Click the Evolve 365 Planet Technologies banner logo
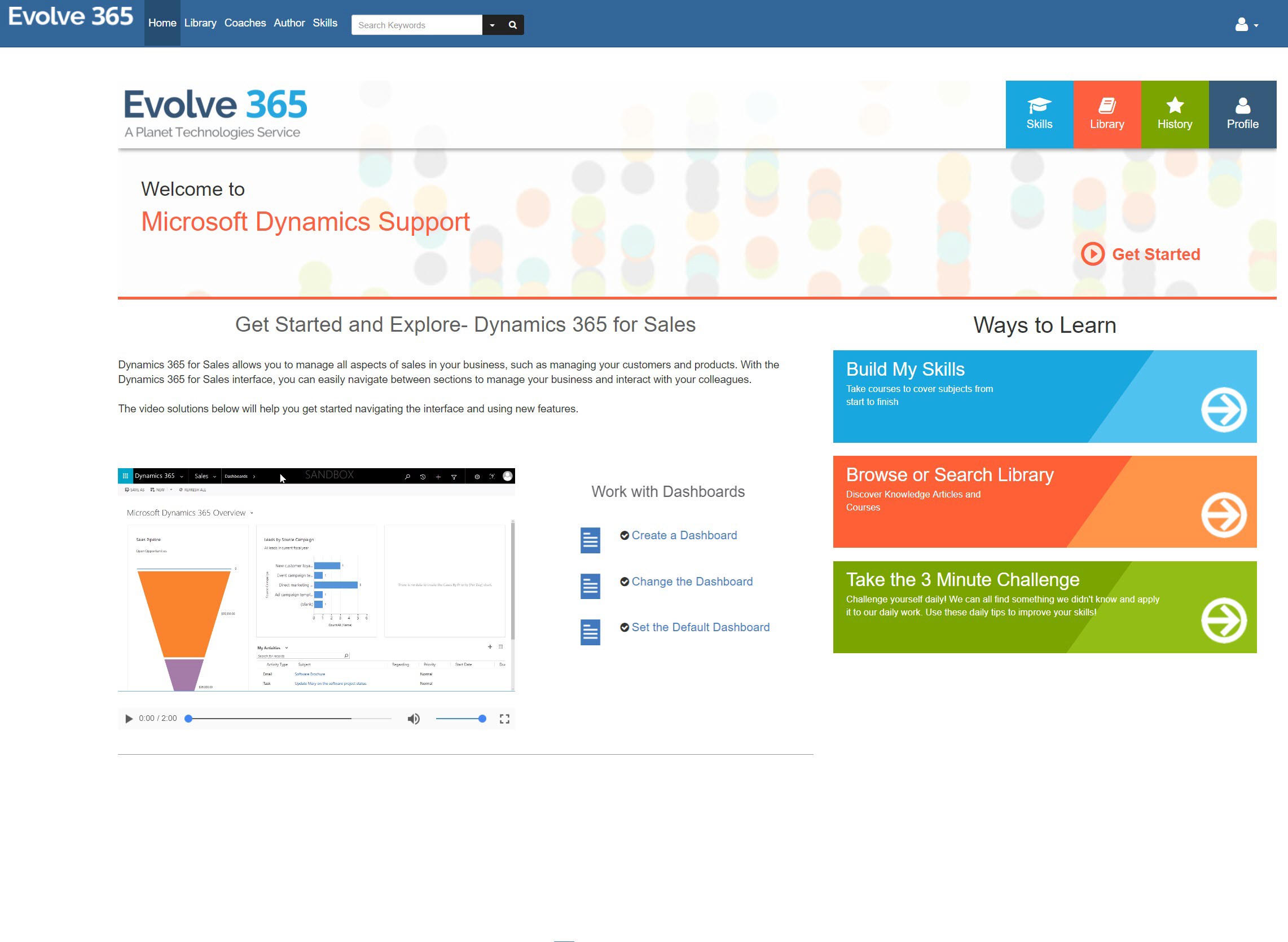The height and width of the screenshot is (942, 1288). [216, 113]
